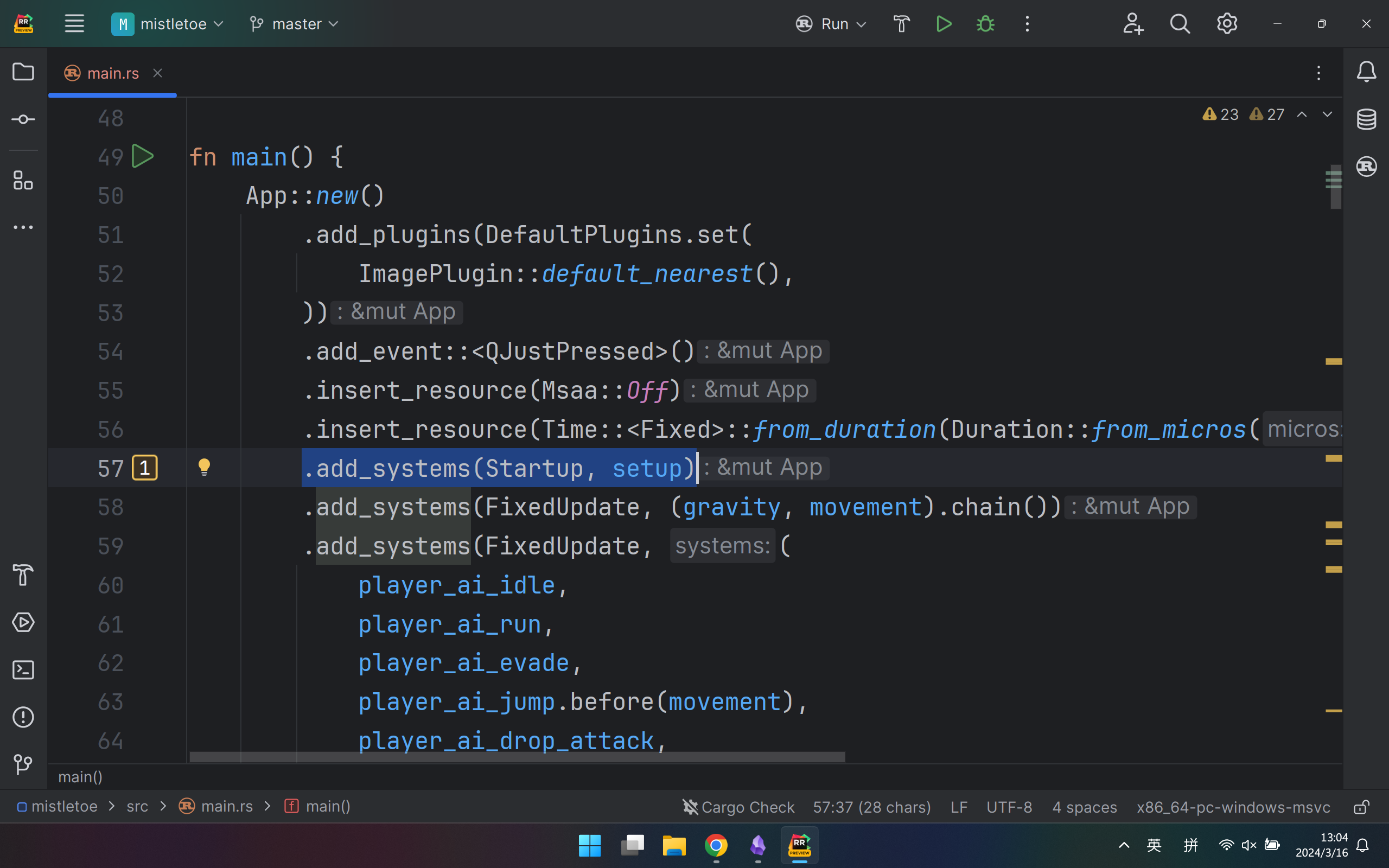
Task: Open editor tab options kebab menu
Action: 1318,73
